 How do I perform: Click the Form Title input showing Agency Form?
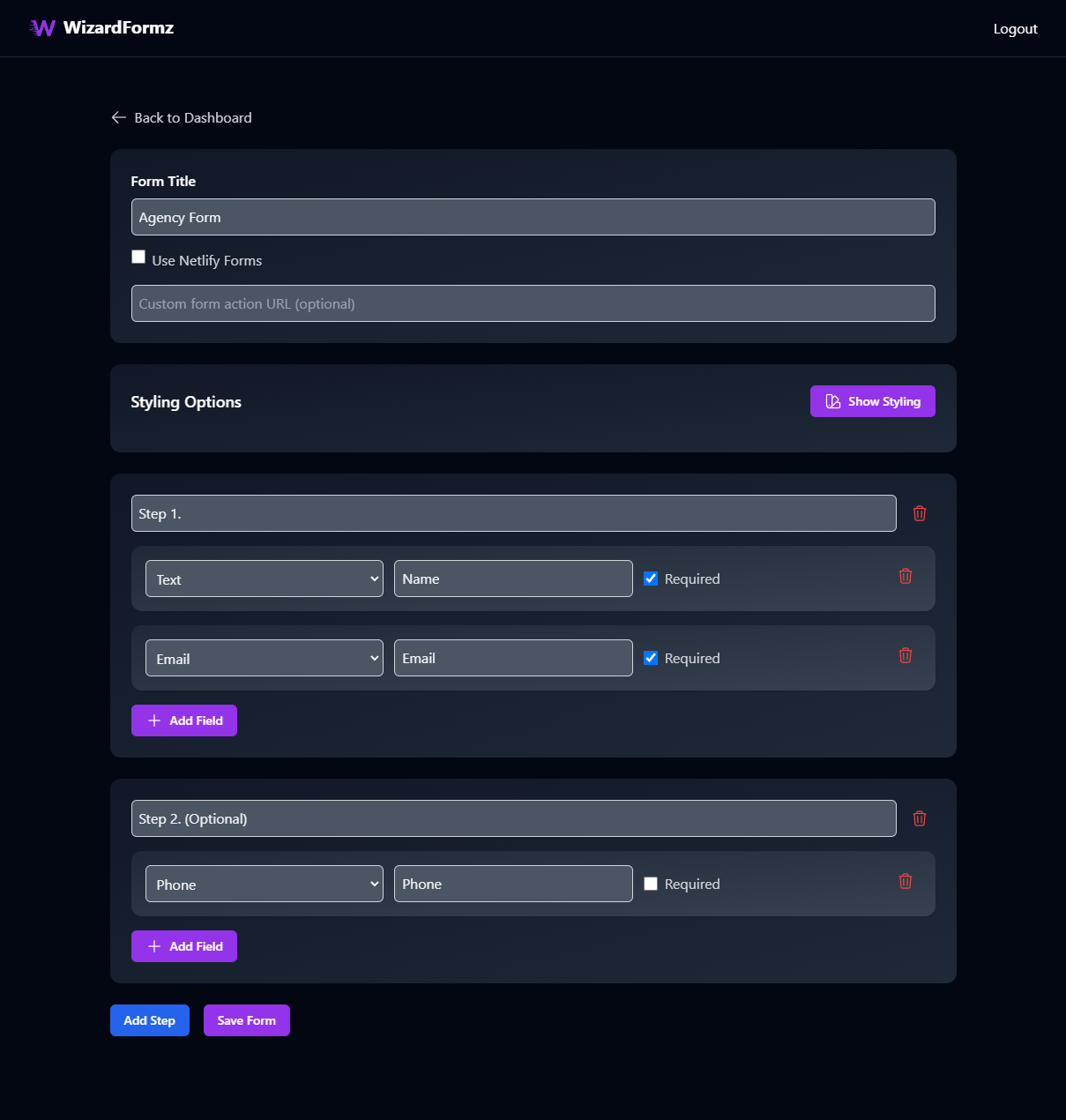tap(533, 217)
